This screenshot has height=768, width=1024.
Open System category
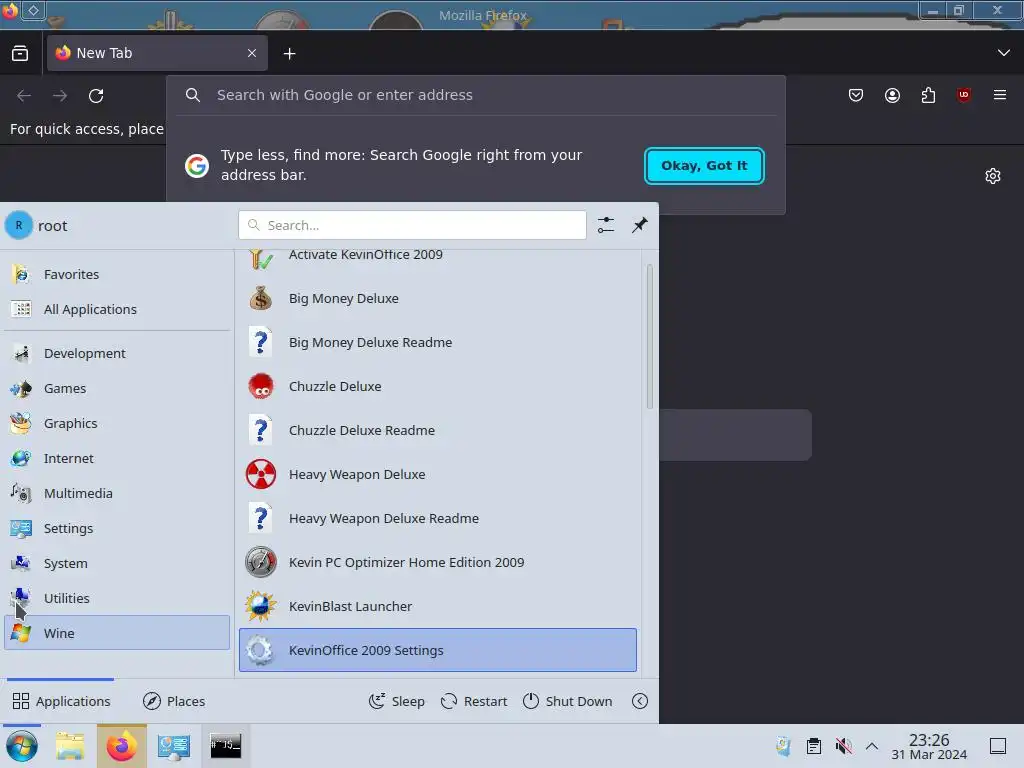[117, 564]
